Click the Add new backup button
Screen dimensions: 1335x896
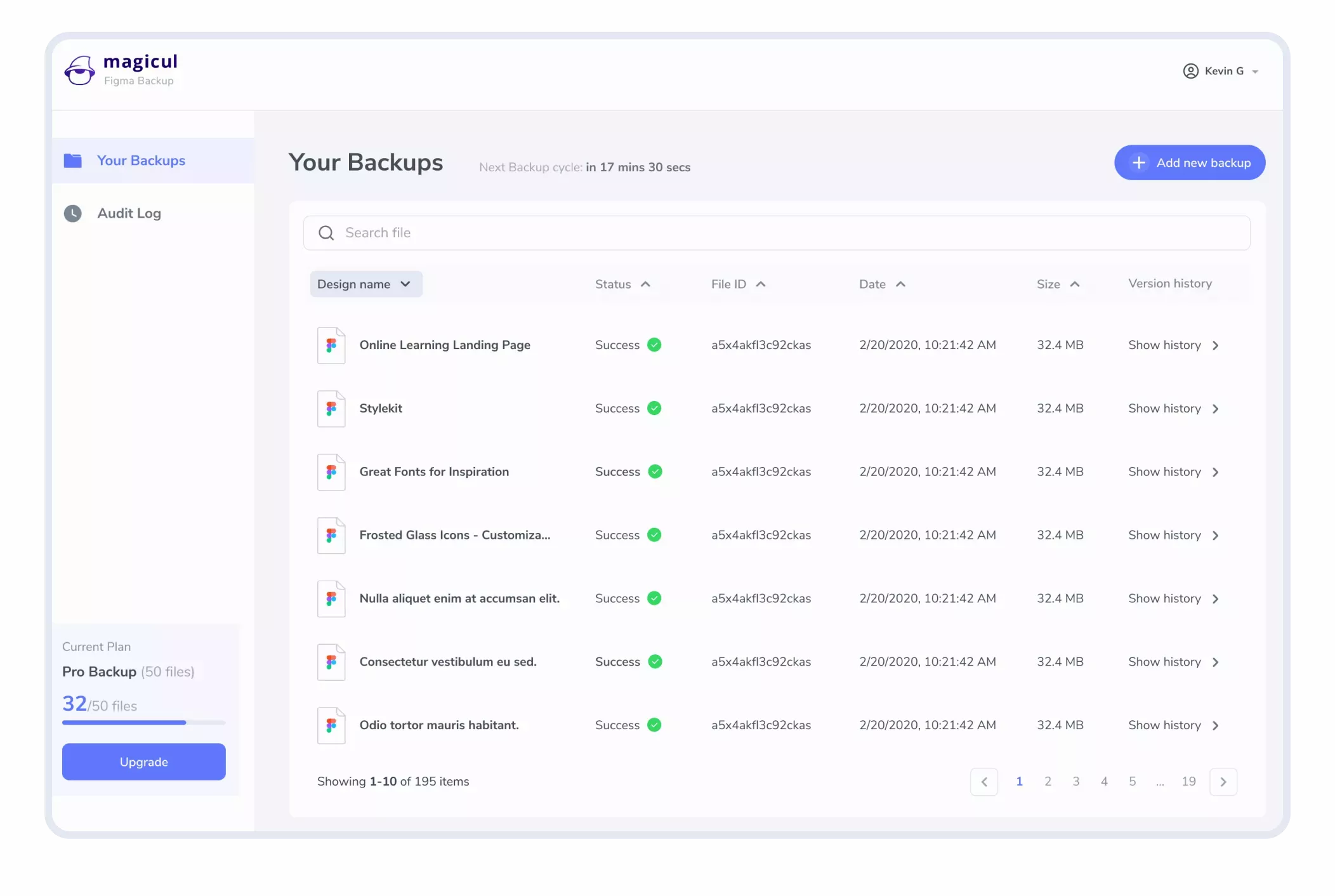[x=1190, y=162]
